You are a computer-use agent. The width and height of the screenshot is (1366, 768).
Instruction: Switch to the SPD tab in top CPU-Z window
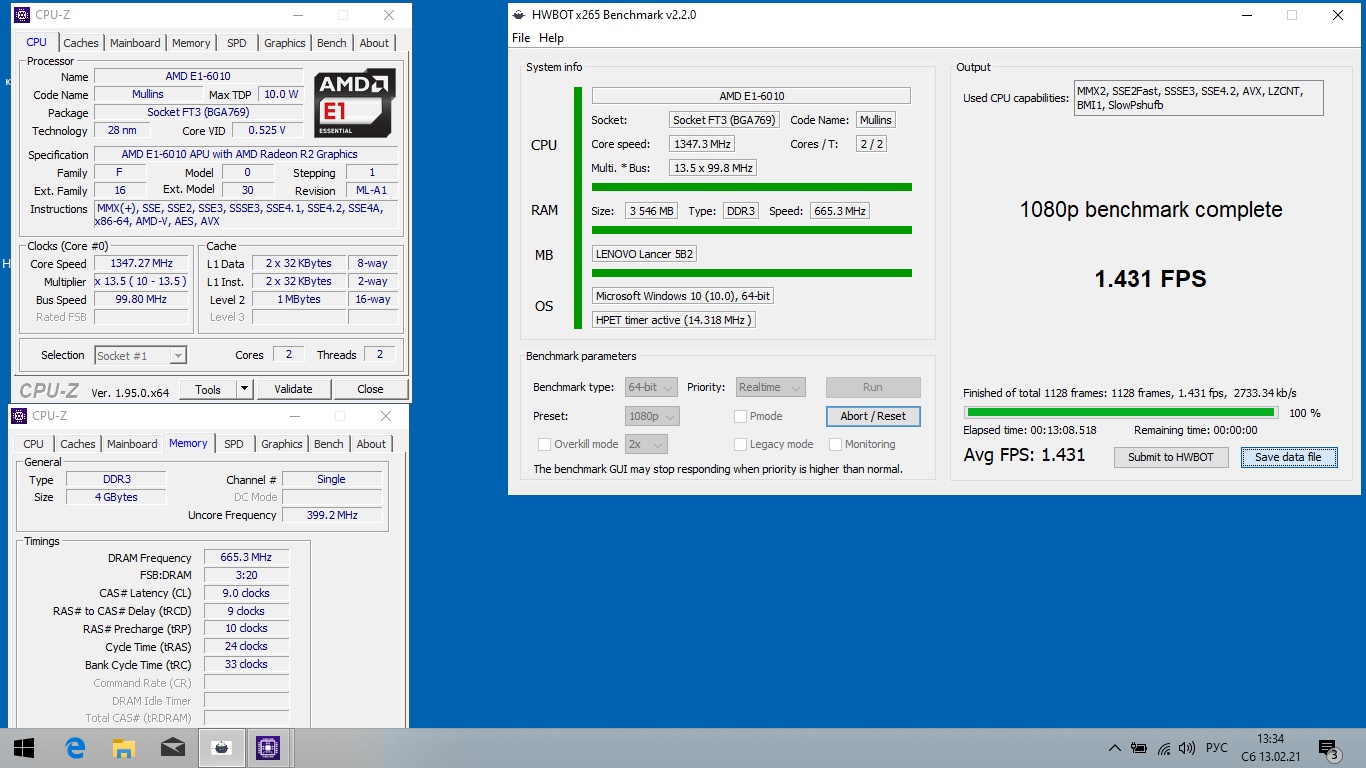tap(236, 43)
